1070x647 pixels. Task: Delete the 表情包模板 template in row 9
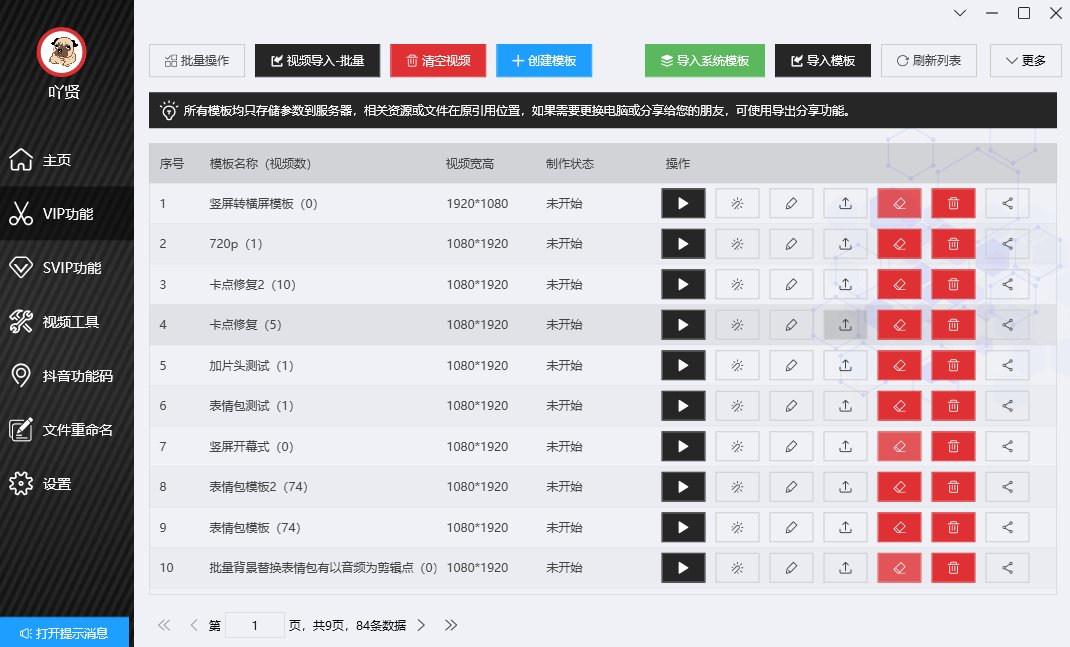(953, 528)
